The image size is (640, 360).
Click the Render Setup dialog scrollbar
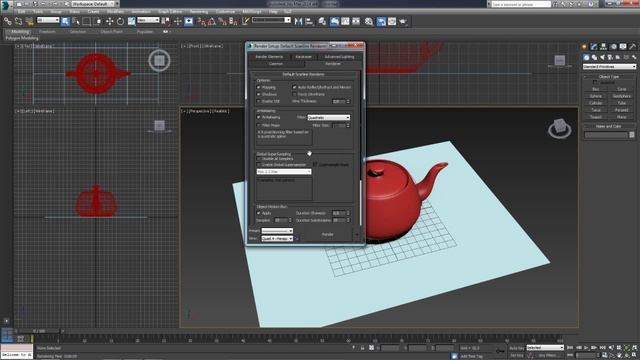pyautogui.click(x=361, y=202)
